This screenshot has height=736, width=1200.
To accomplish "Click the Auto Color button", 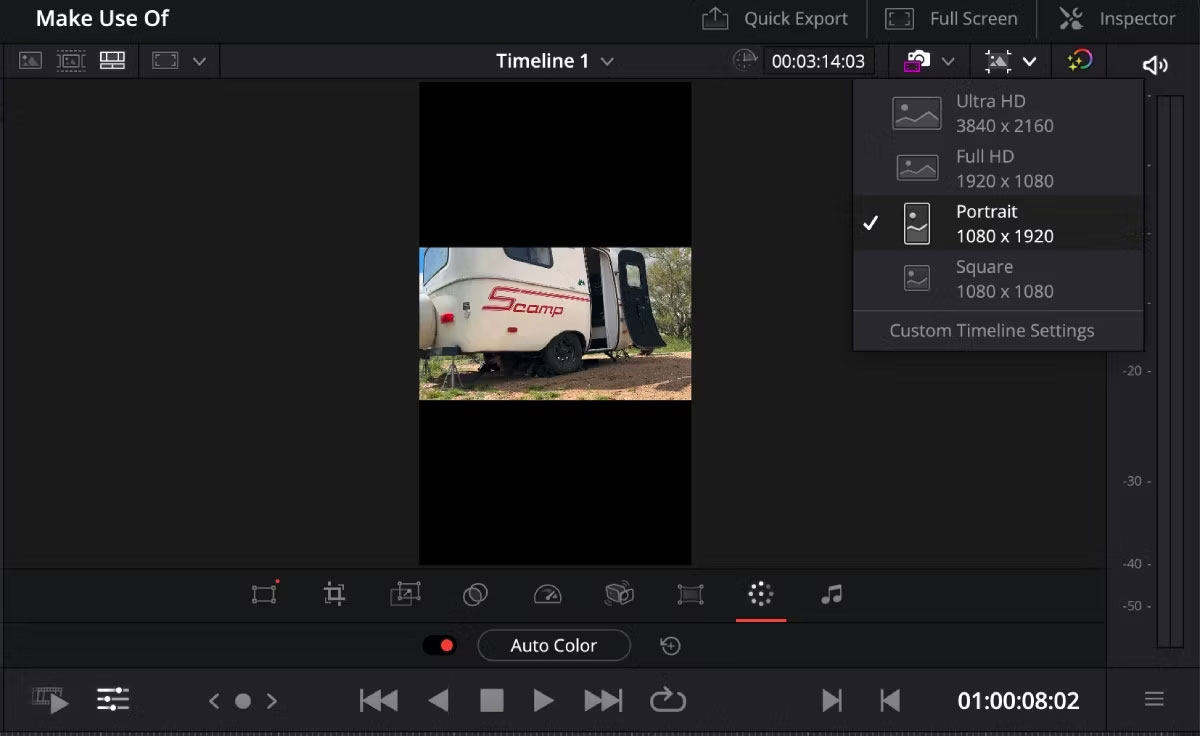I will coord(554,646).
